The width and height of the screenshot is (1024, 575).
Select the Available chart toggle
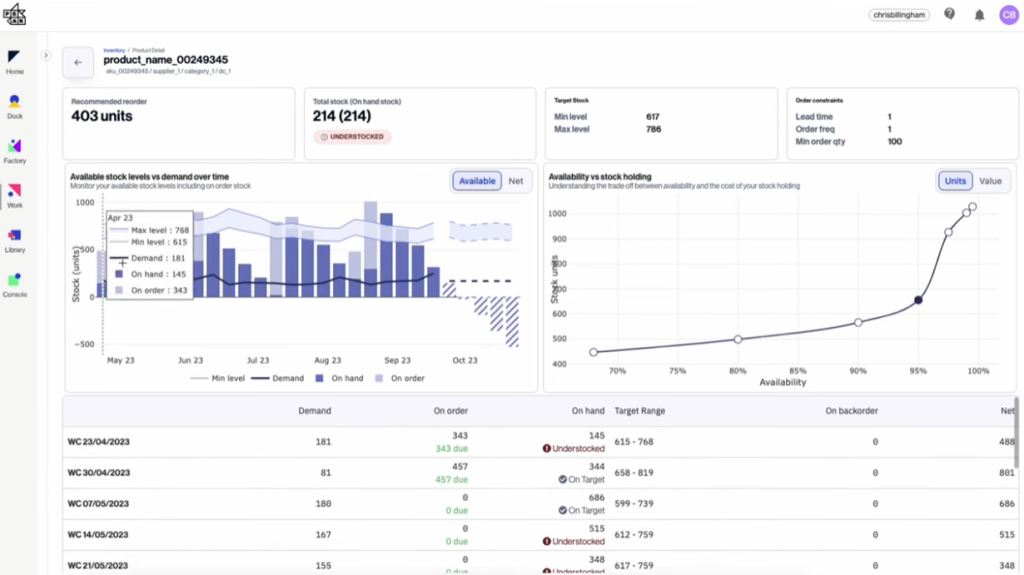(x=477, y=181)
